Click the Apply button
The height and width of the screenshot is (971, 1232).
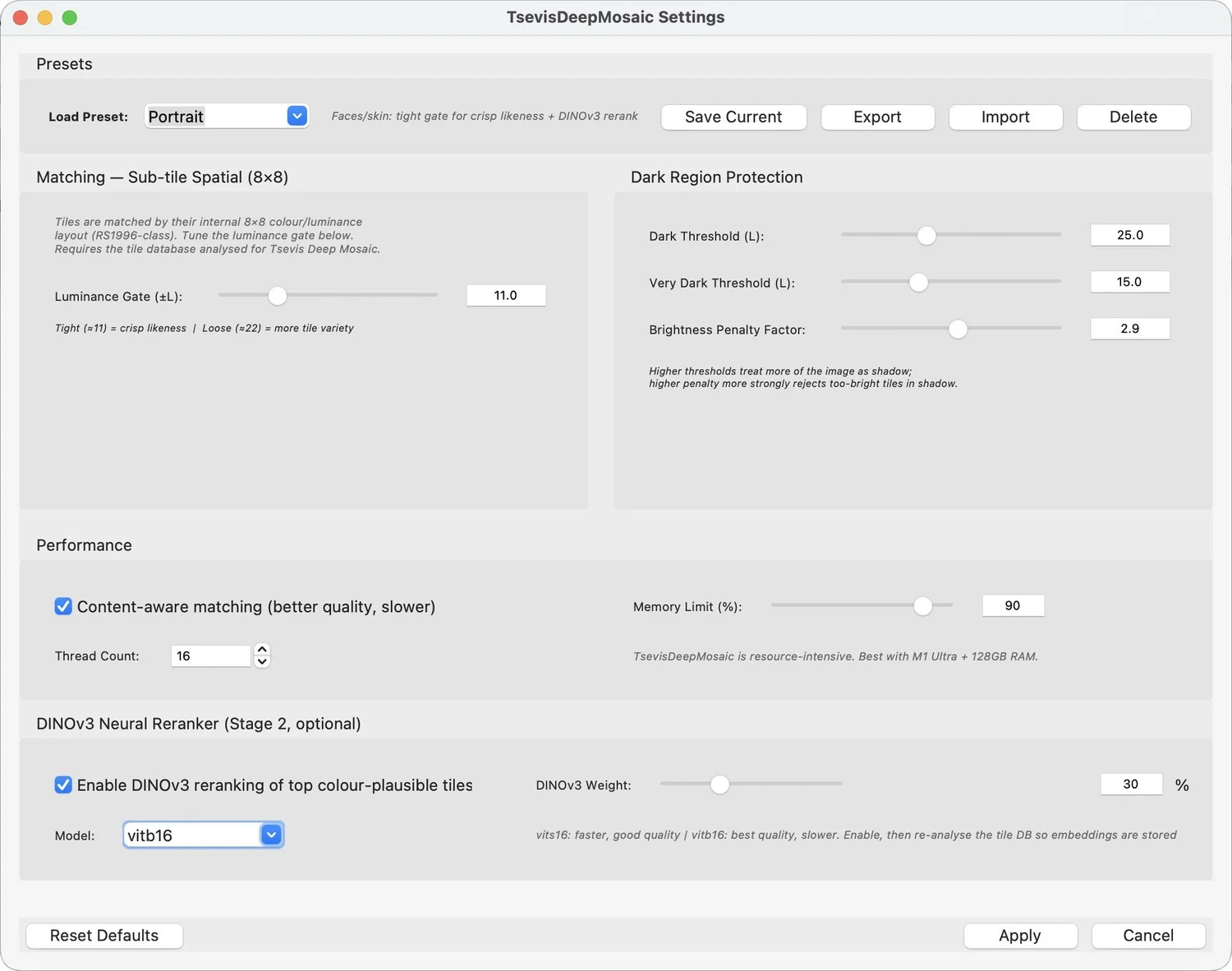(x=1020, y=936)
